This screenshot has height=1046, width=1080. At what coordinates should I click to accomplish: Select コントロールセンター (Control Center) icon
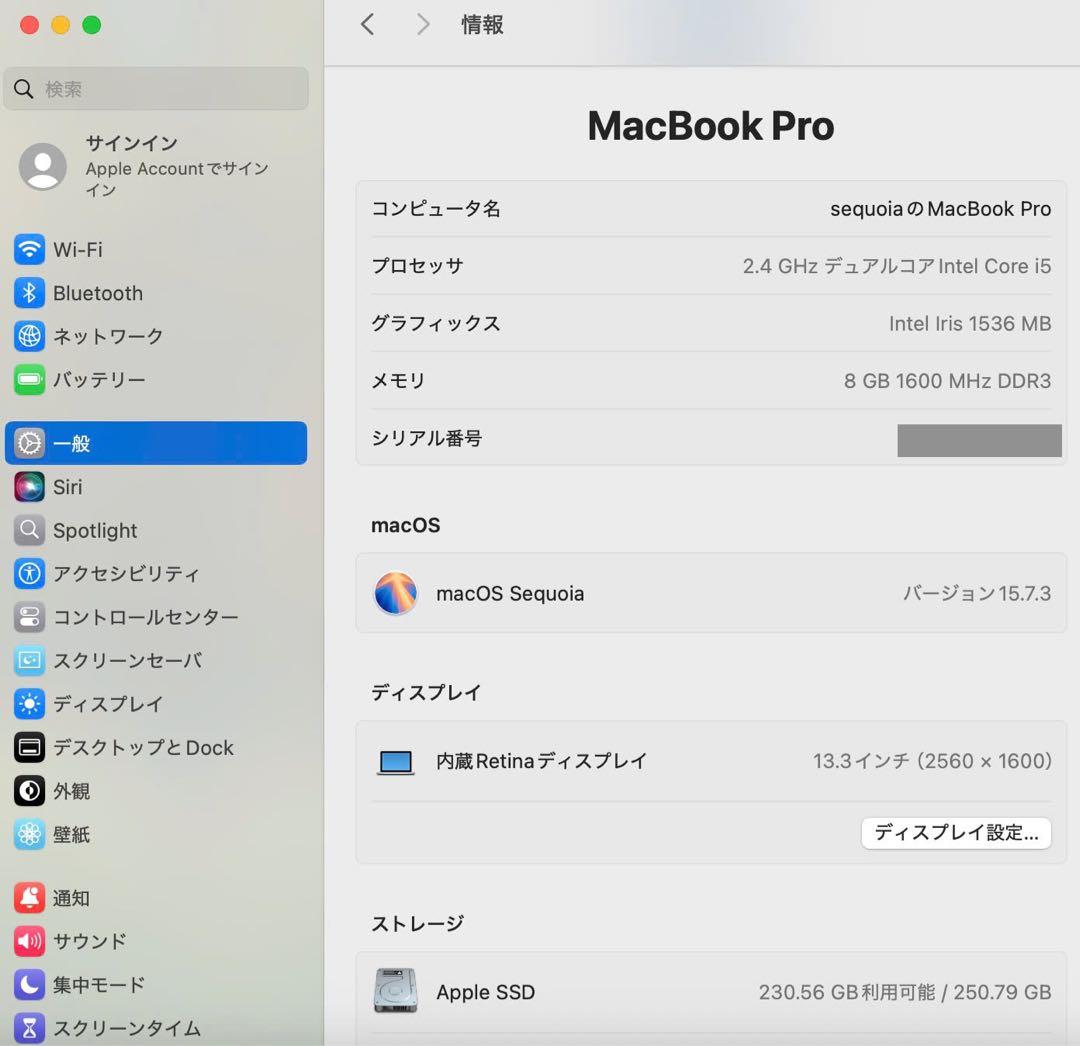[x=30, y=617]
